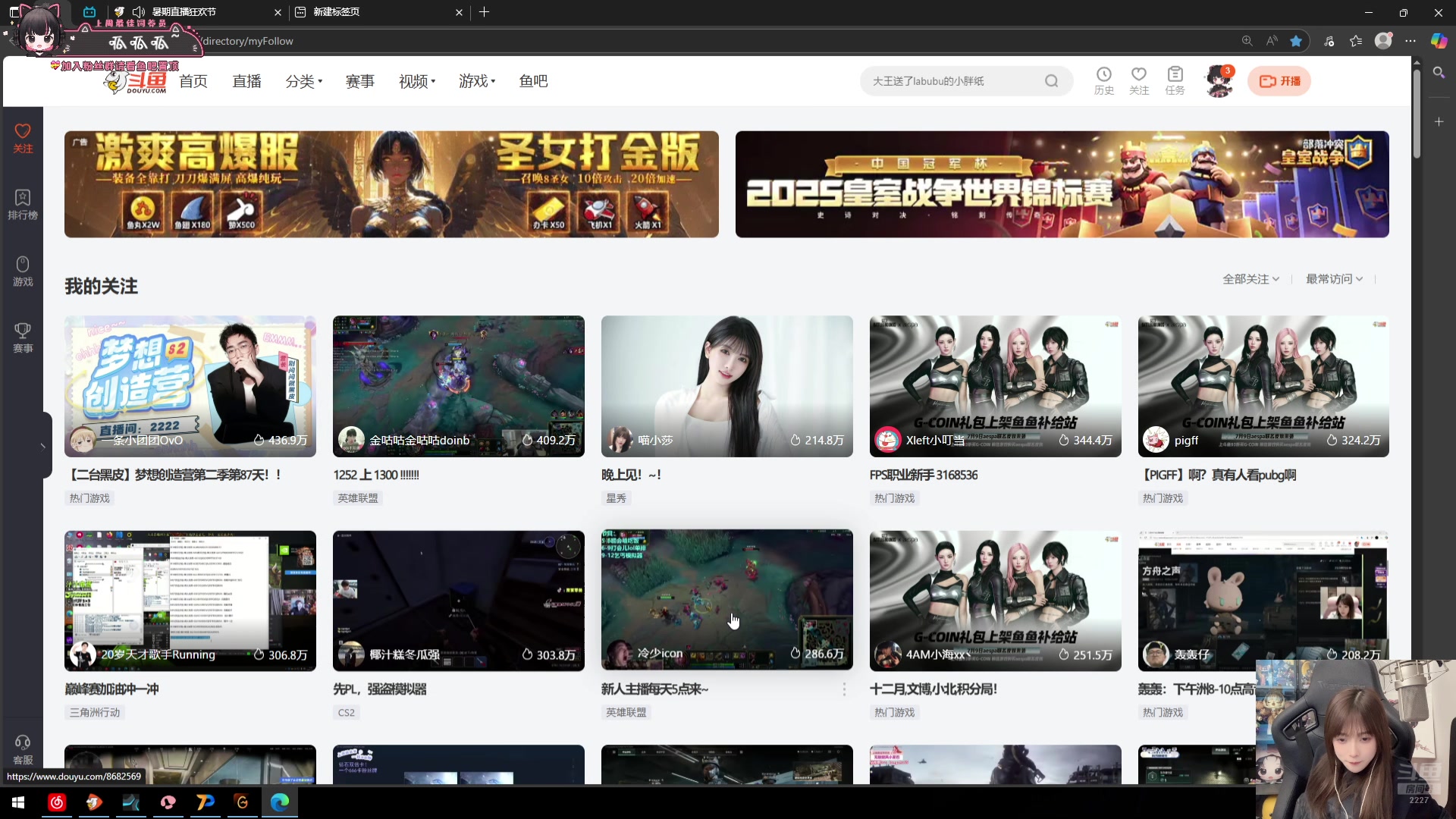Expand the collapsed left side panel arrow
Viewport: 1456px width, 819px height.
click(x=44, y=446)
